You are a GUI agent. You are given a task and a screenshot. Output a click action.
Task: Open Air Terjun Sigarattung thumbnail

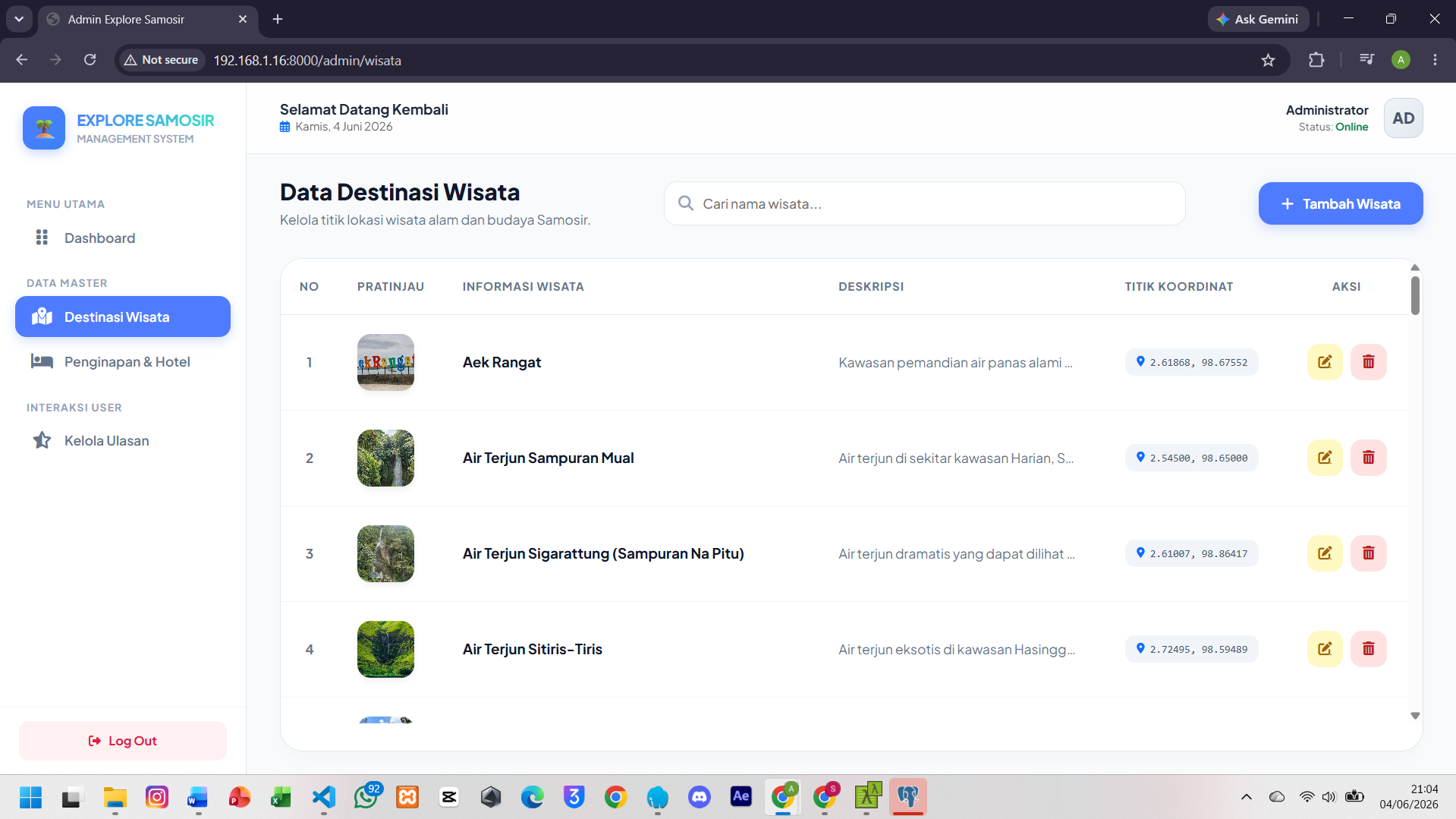point(385,553)
